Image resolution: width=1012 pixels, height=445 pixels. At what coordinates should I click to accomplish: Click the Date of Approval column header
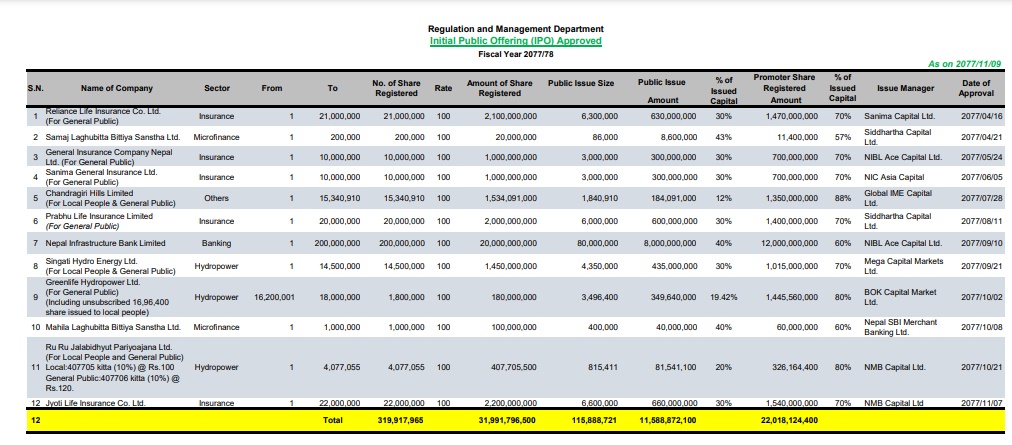[976, 88]
